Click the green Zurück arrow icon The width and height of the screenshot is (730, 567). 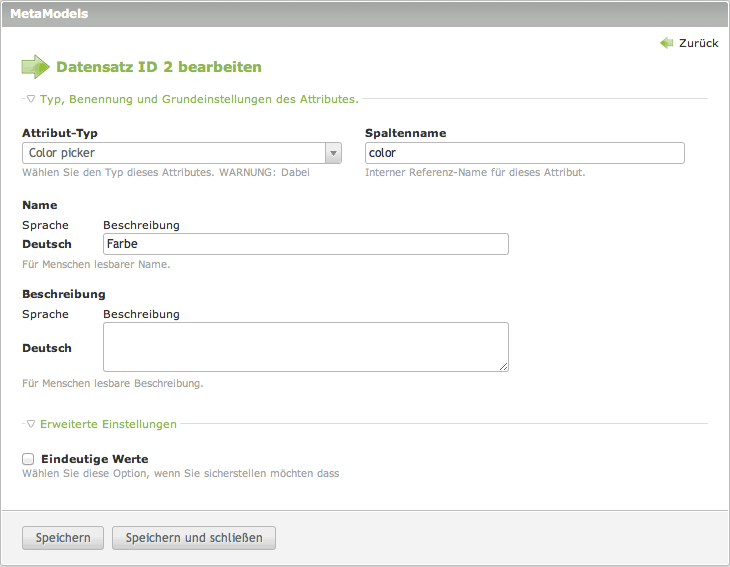pyautogui.click(x=667, y=43)
